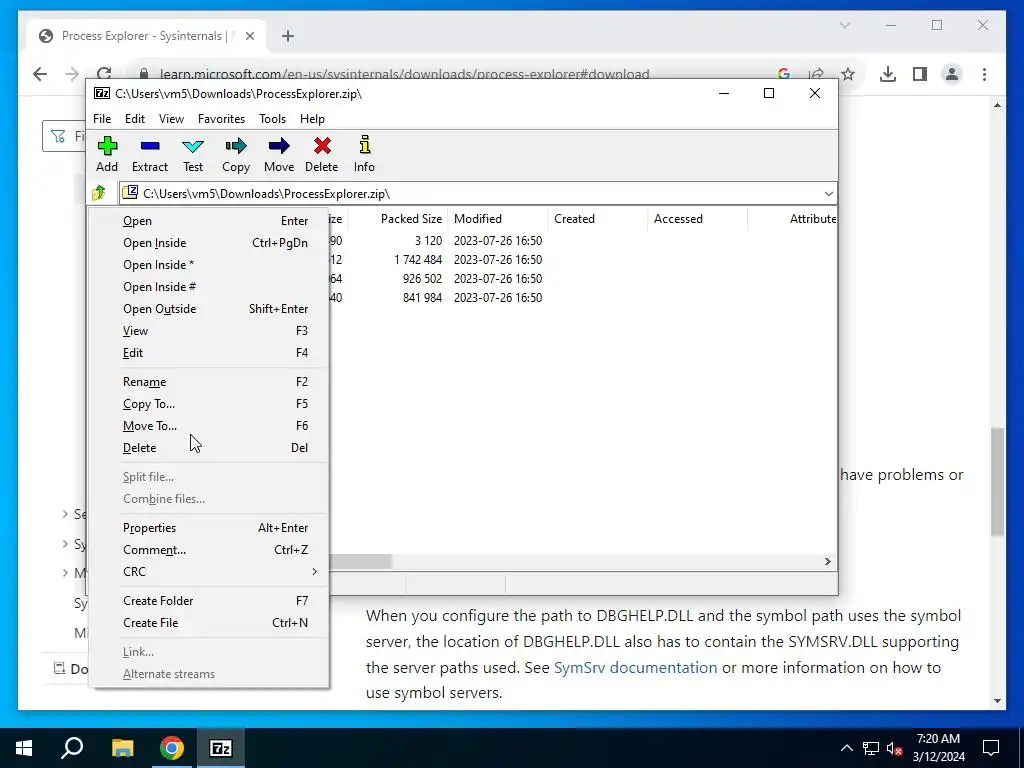Choose Create Folder in context menu

208,601
